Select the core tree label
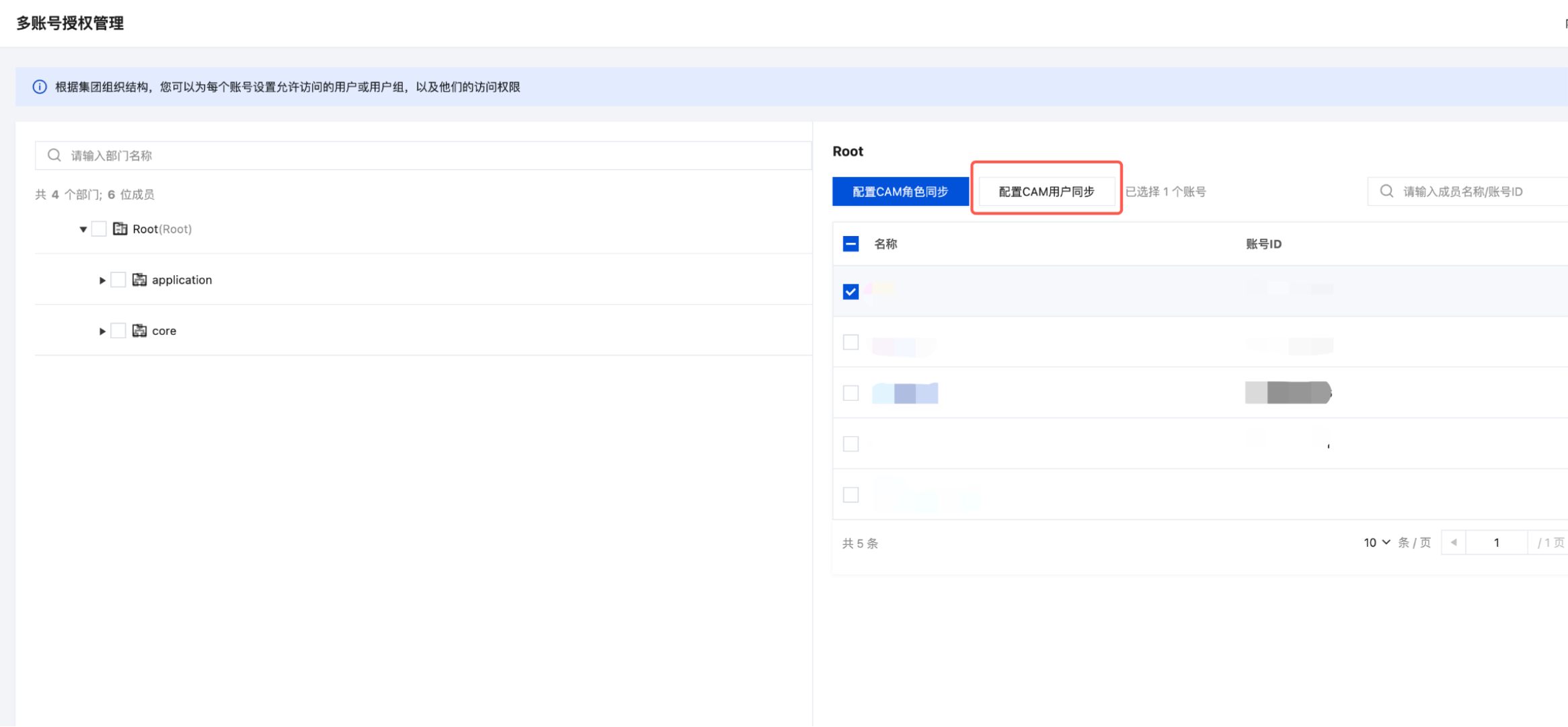Viewport: 1568px width, 727px height. coord(164,331)
